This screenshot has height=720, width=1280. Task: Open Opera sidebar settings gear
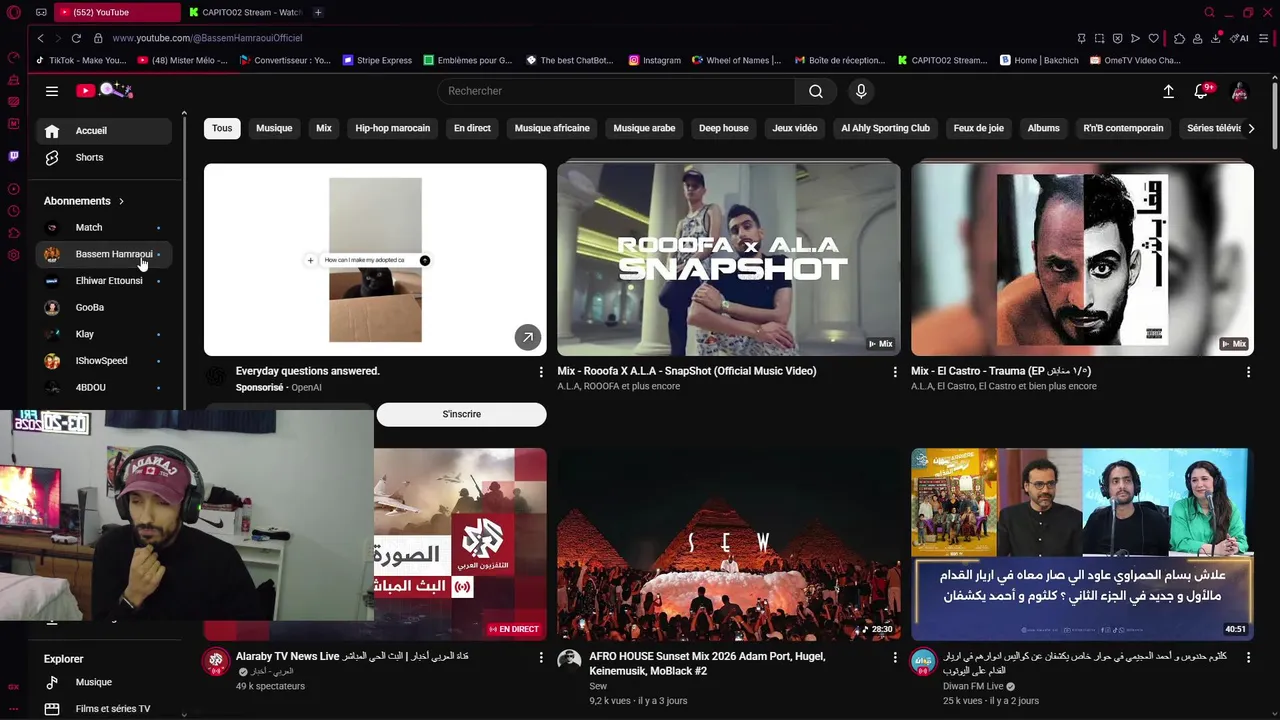point(13,255)
